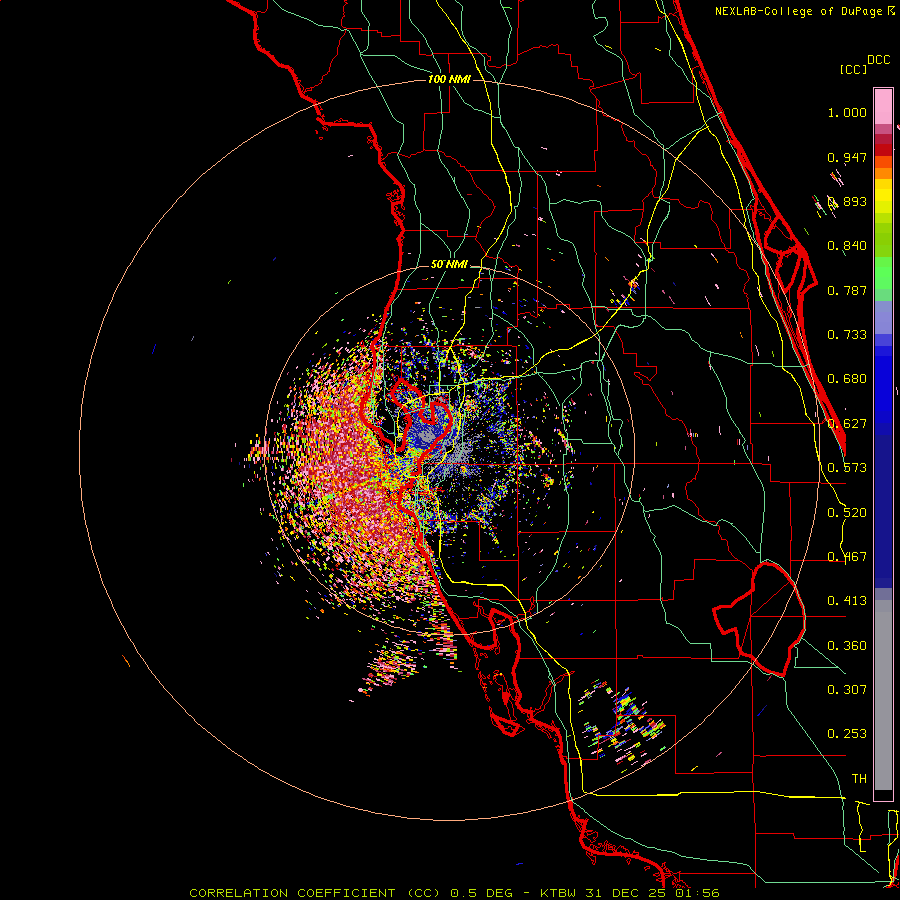
Task: Select the DCC legend title
Action: (x=878, y=60)
